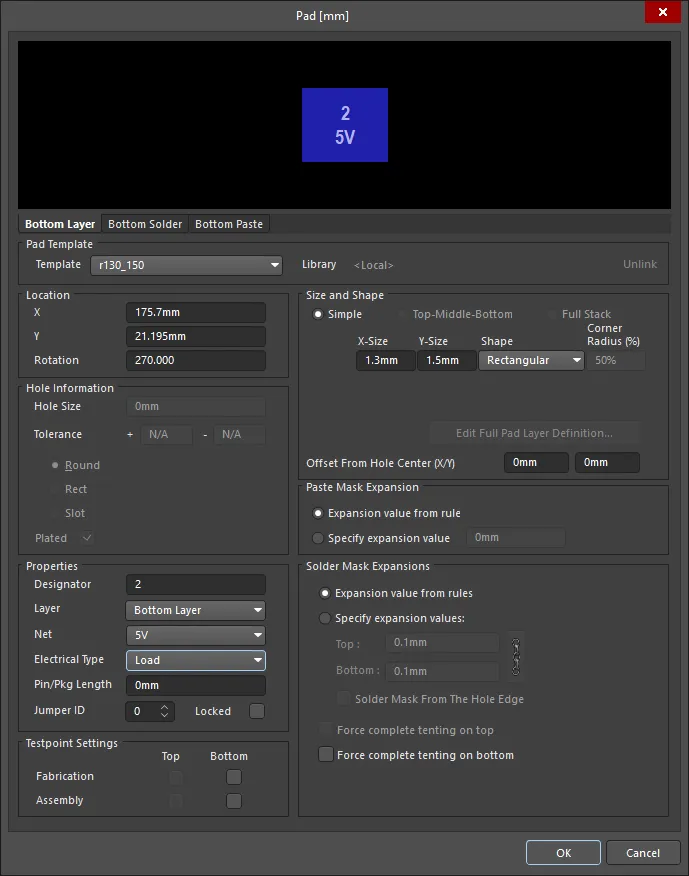Toggle the Locked checkbox
The height and width of the screenshot is (876, 689).
pos(257,711)
